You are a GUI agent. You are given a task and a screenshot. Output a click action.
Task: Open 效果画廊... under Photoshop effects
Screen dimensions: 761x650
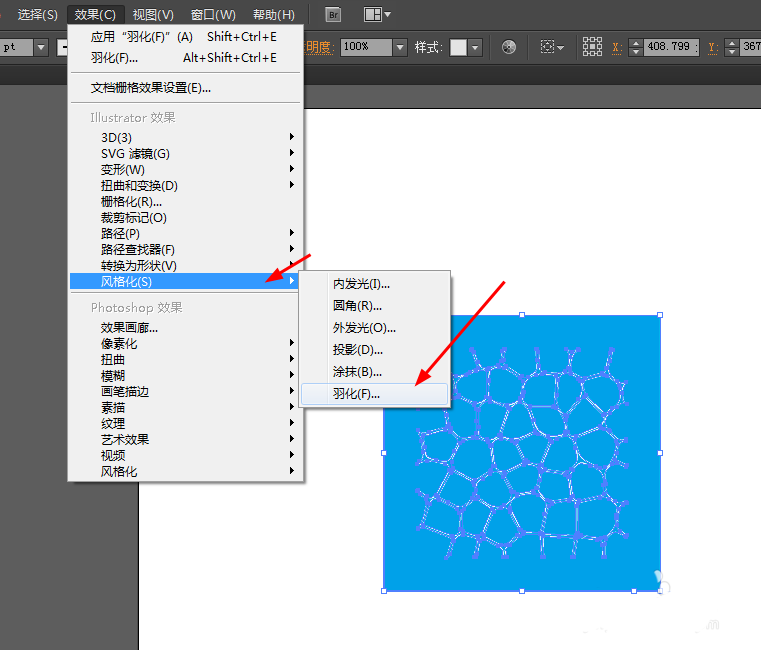click(129, 327)
